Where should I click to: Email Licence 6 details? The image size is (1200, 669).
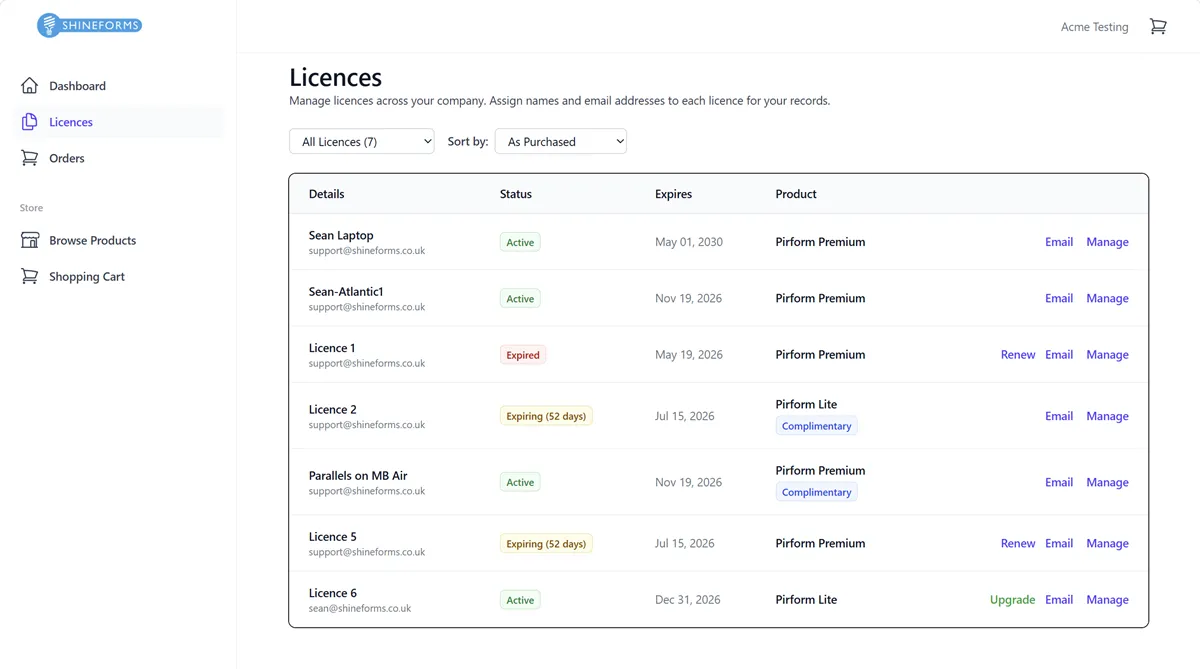[x=1059, y=600]
